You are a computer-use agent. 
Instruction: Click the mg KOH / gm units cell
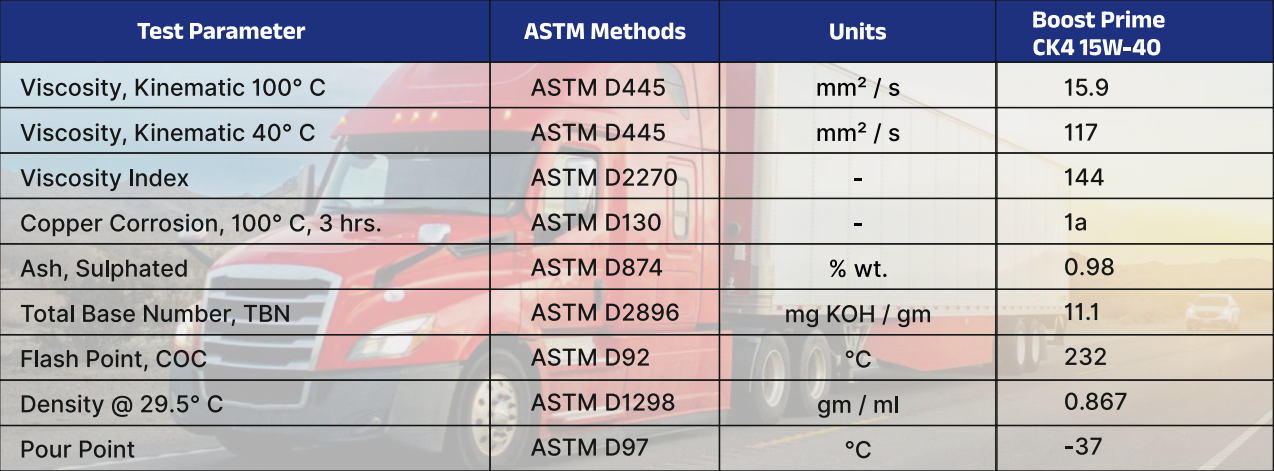click(858, 315)
